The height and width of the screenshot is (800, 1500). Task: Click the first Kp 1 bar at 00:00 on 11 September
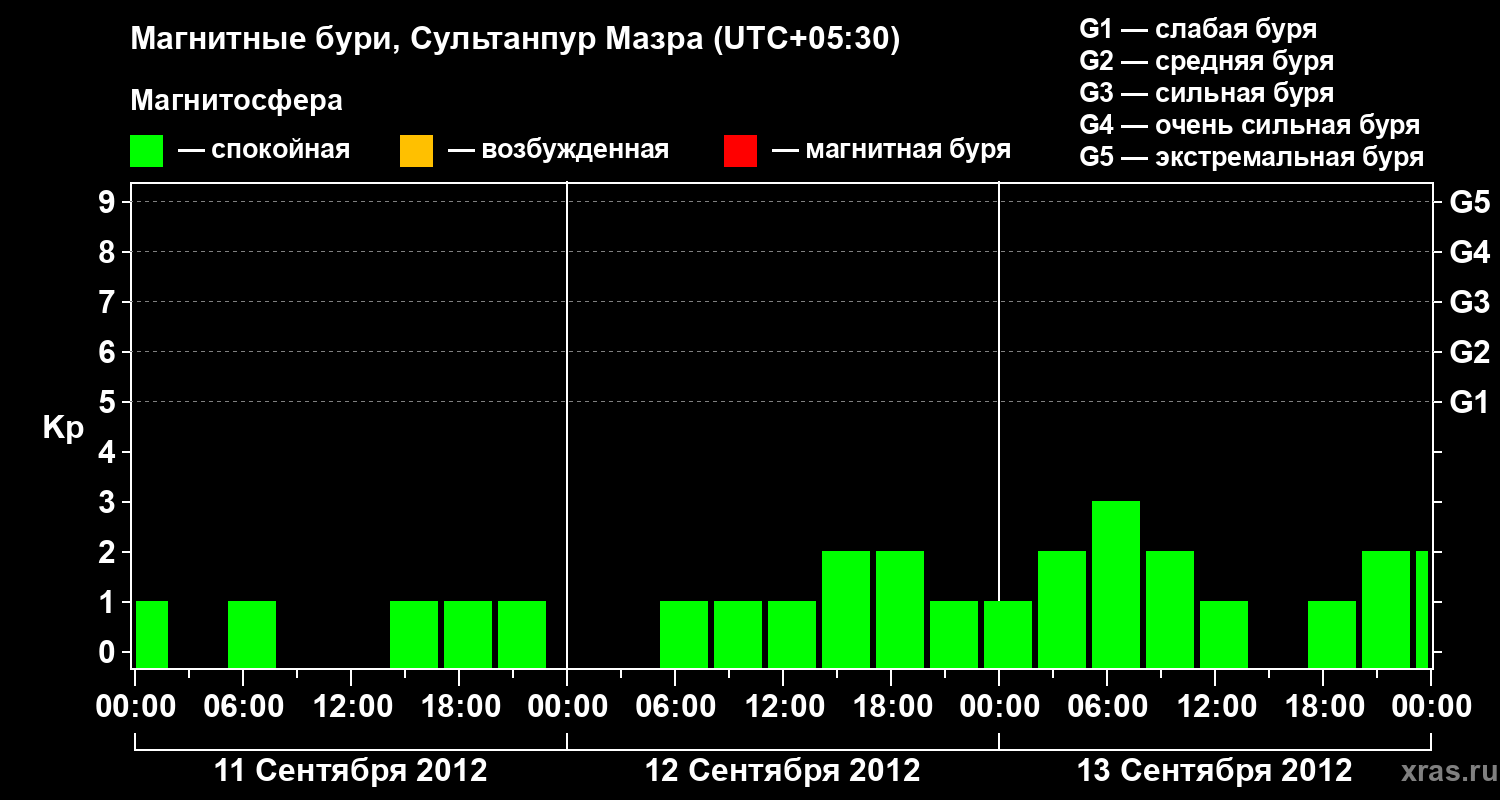[x=152, y=634]
